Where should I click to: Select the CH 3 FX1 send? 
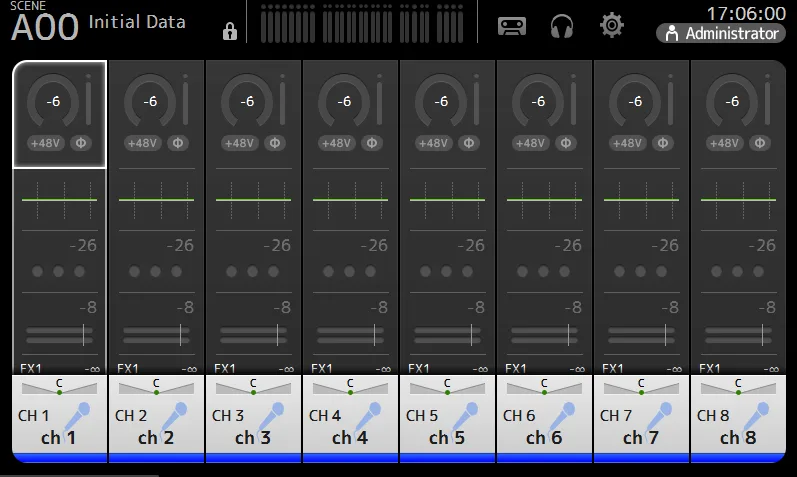(254, 367)
